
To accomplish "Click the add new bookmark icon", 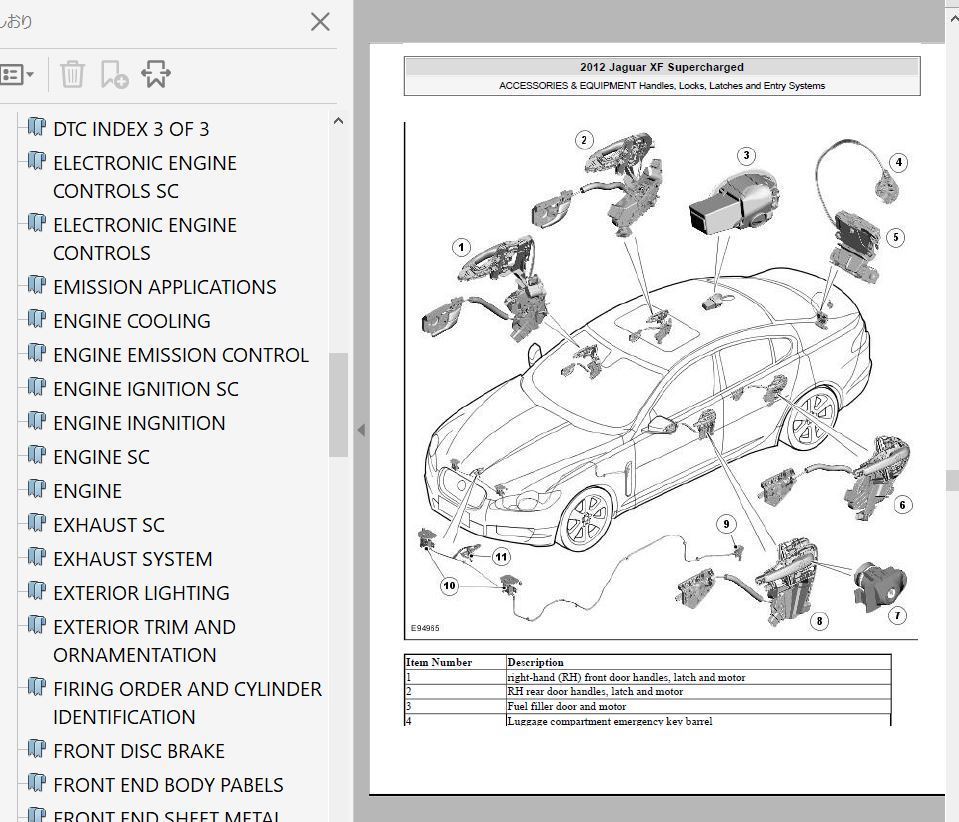I will pyautogui.click(x=114, y=75).
